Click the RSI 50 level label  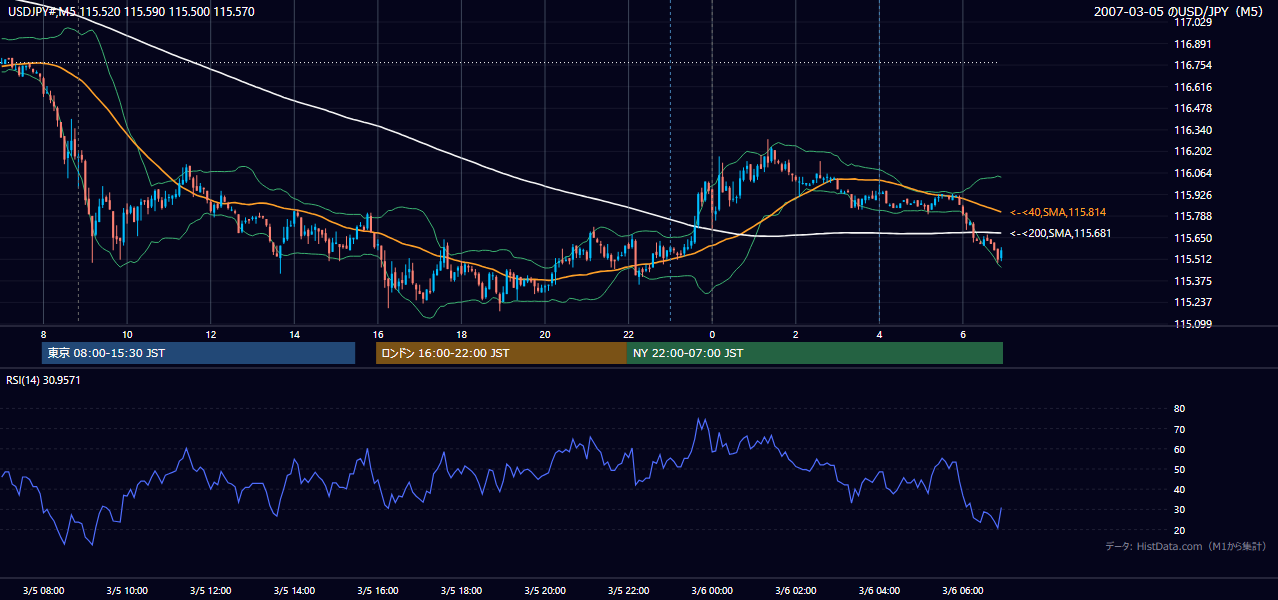click(x=1179, y=469)
